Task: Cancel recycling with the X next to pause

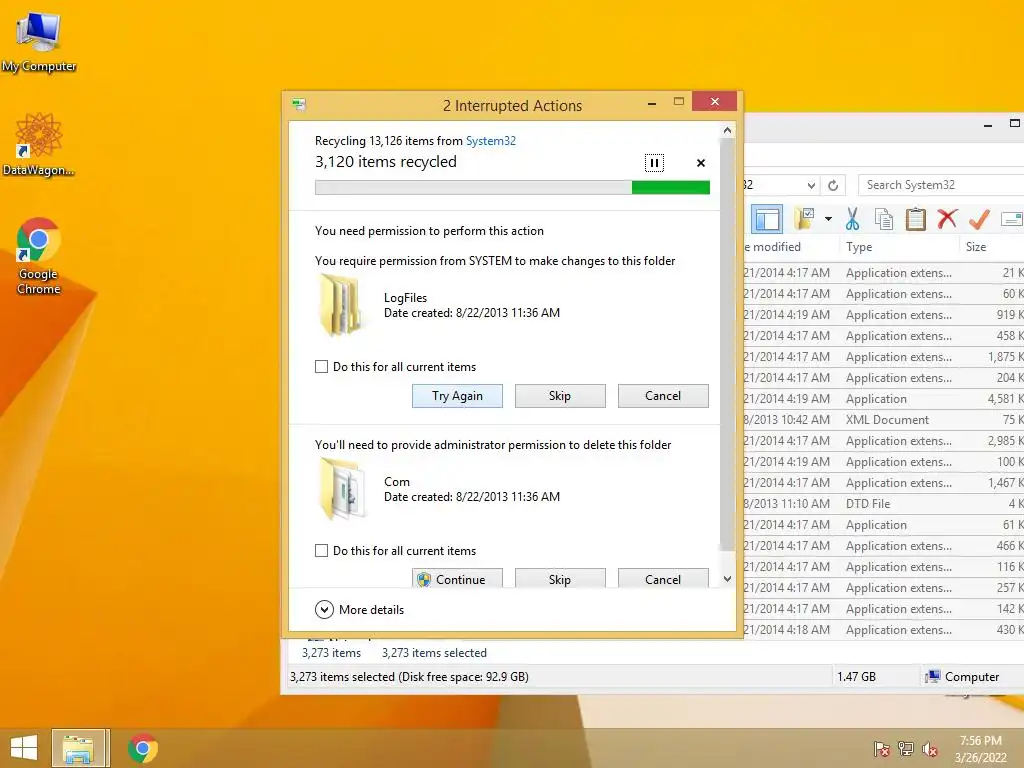Action: (x=701, y=163)
